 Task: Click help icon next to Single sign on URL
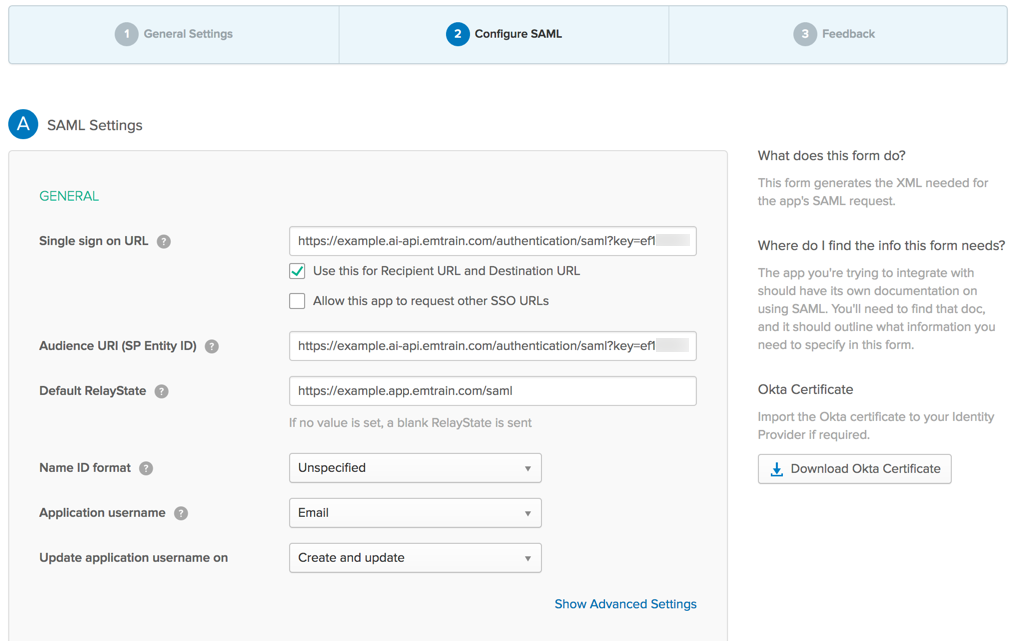point(164,241)
